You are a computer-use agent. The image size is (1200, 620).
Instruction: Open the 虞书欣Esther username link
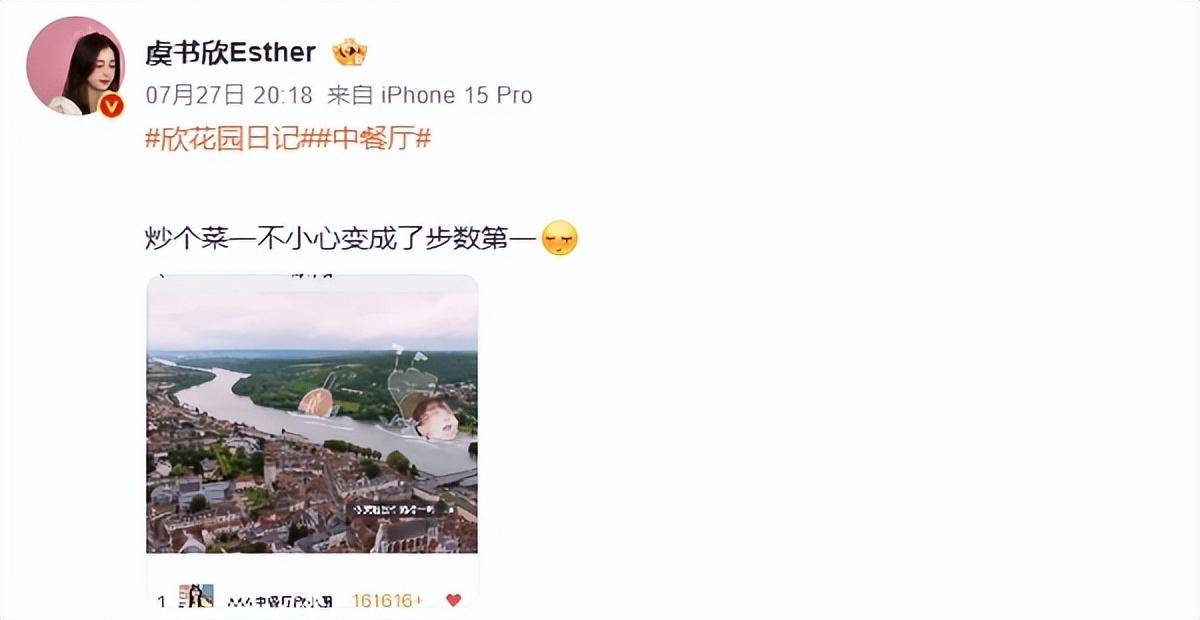[x=231, y=52]
